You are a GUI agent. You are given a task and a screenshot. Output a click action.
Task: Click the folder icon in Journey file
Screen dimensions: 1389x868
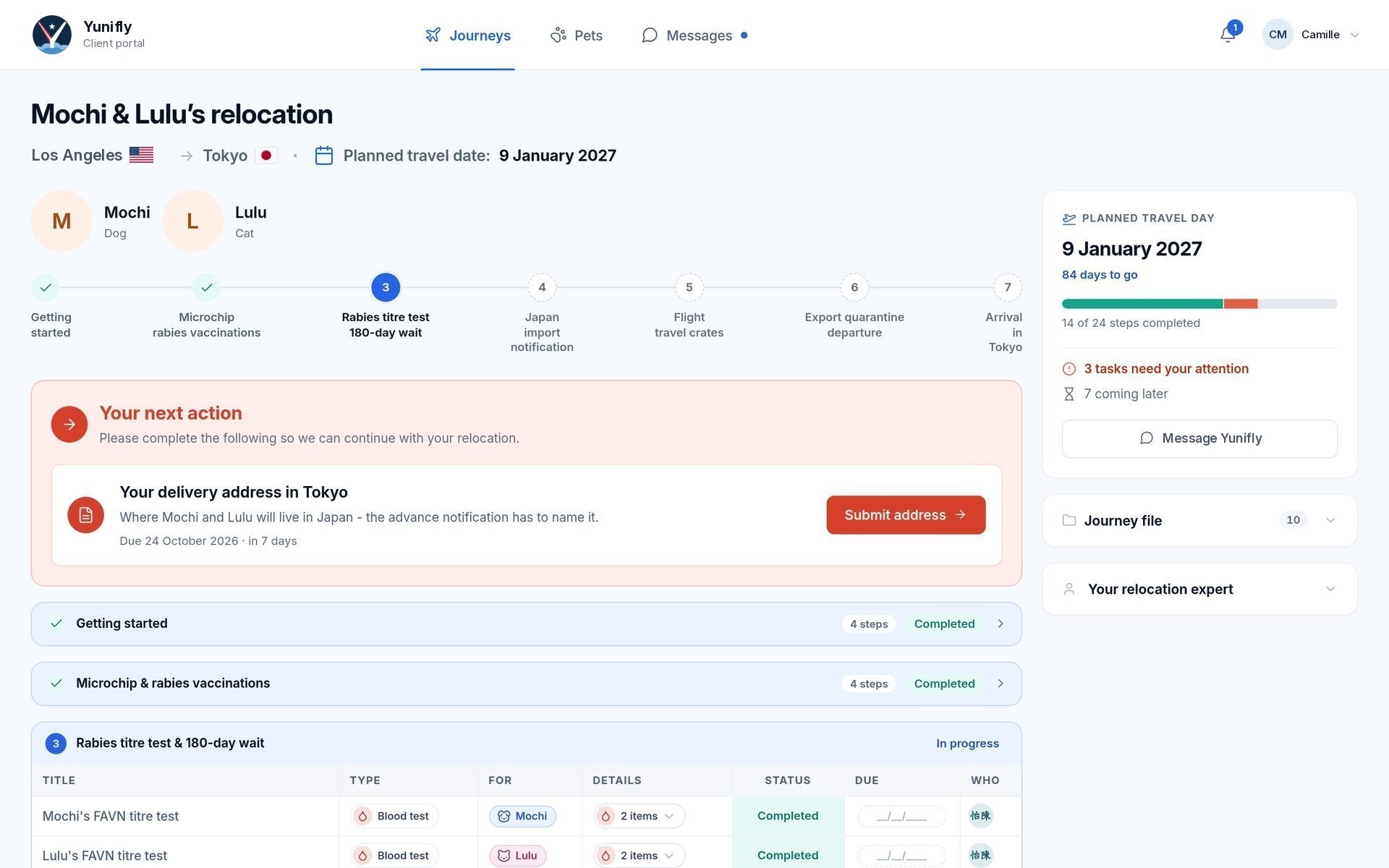(x=1069, y=520)
